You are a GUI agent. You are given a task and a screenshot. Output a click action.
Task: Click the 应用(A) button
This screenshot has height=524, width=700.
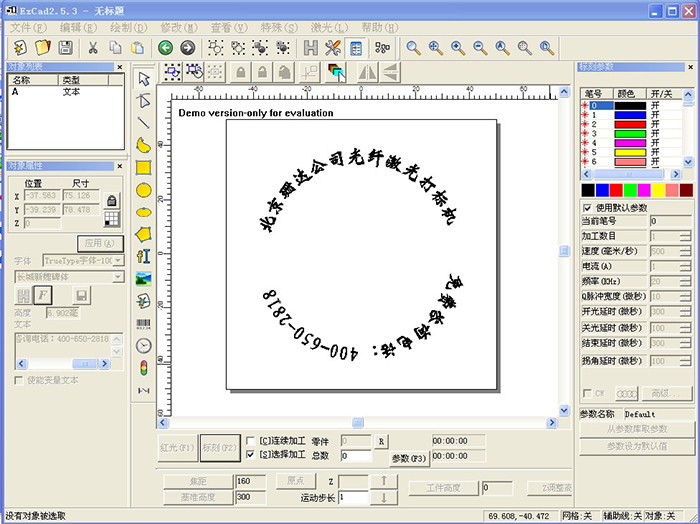[100, 244]
